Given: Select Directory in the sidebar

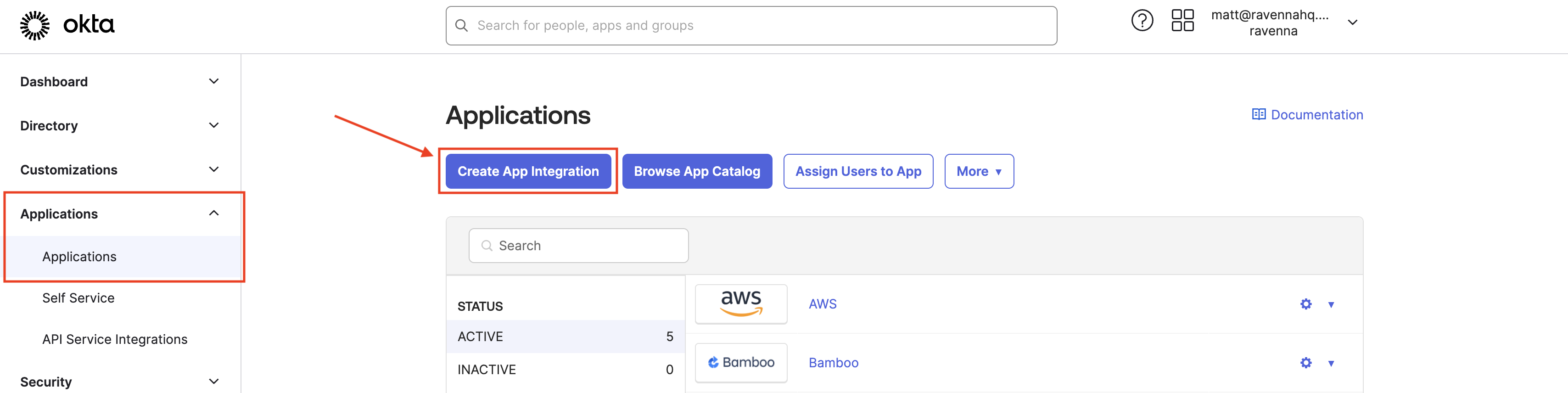Looking at the screenshot, I should pyautogui.click(x=49, y=126).
